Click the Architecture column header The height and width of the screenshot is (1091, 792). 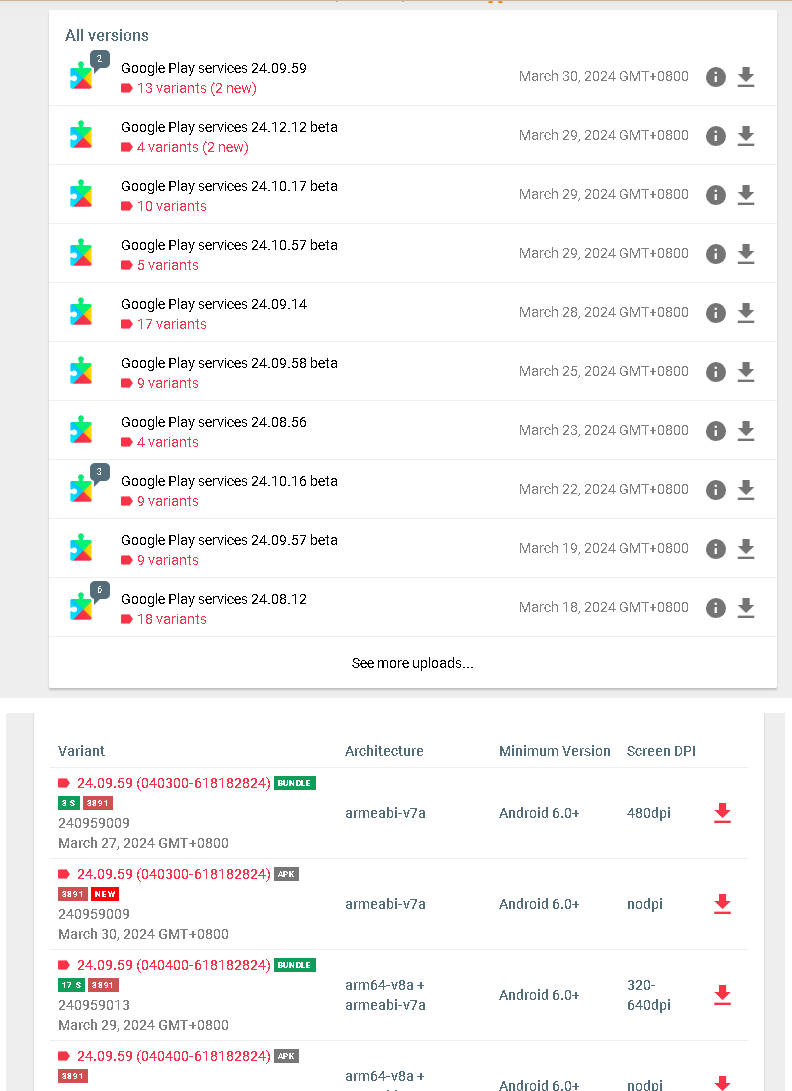(x=384, y=751)
